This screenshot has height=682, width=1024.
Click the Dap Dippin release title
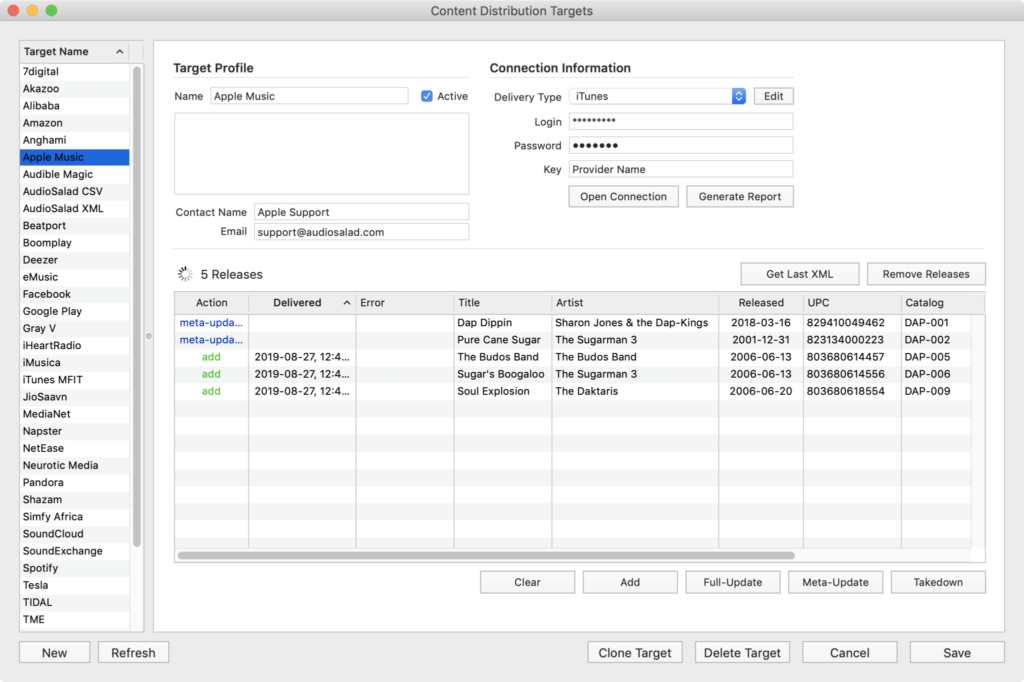click(485, 323)
